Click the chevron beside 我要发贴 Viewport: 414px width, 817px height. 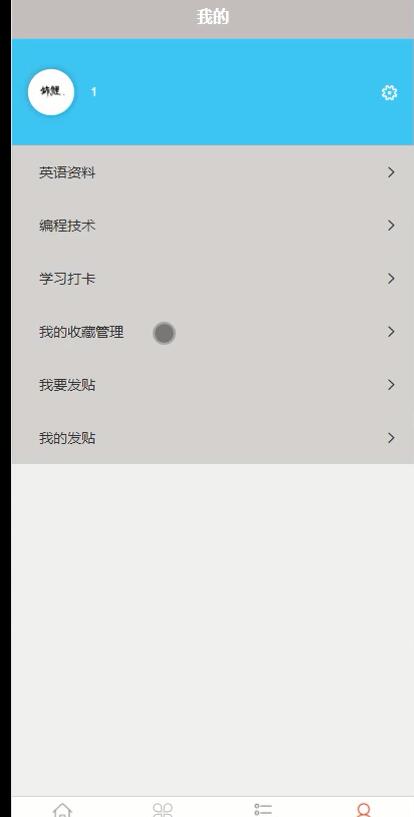[x=391, y=385]
